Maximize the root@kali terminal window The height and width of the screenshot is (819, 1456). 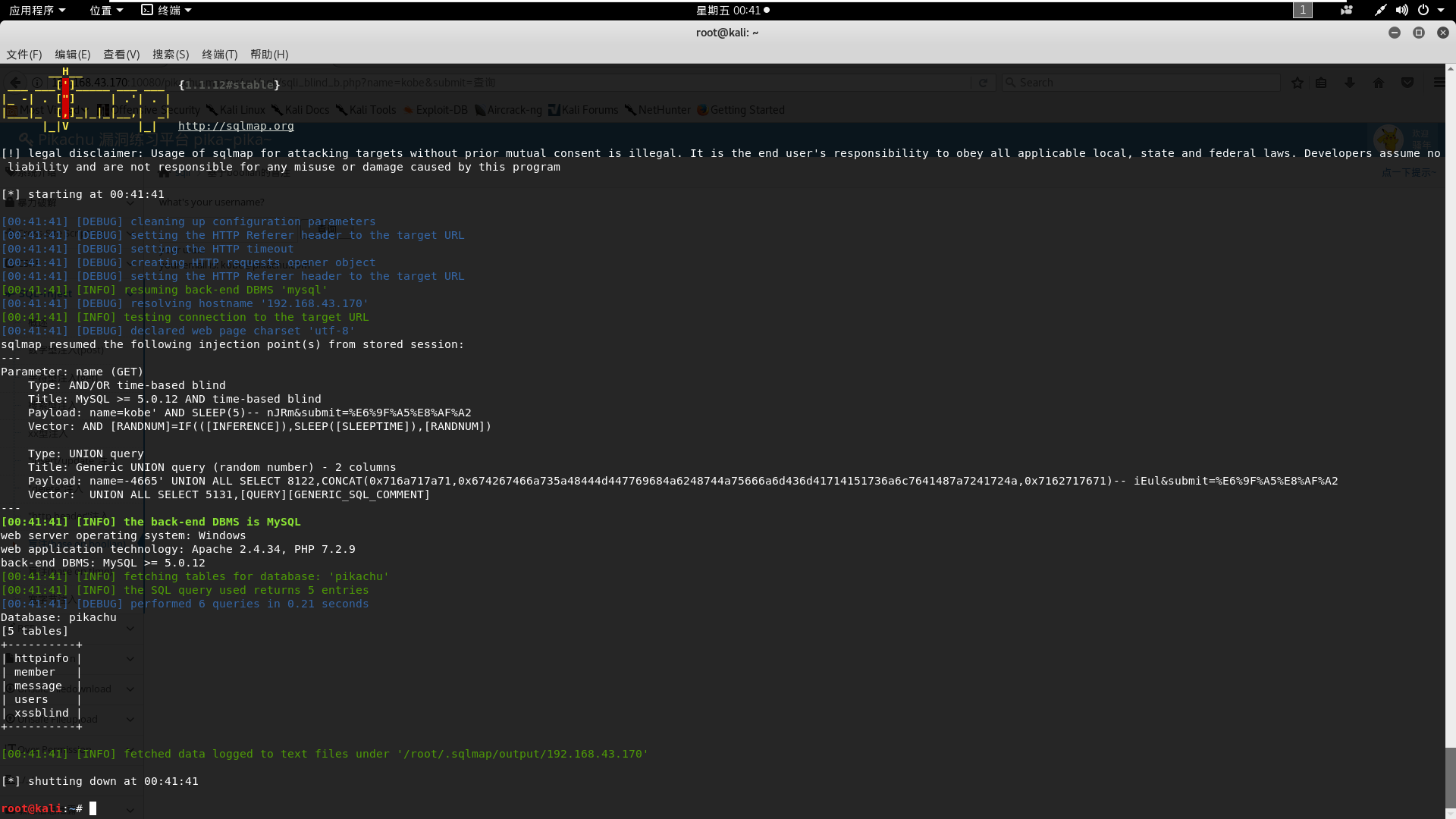pyautogui.click(x=1418, y=33)
